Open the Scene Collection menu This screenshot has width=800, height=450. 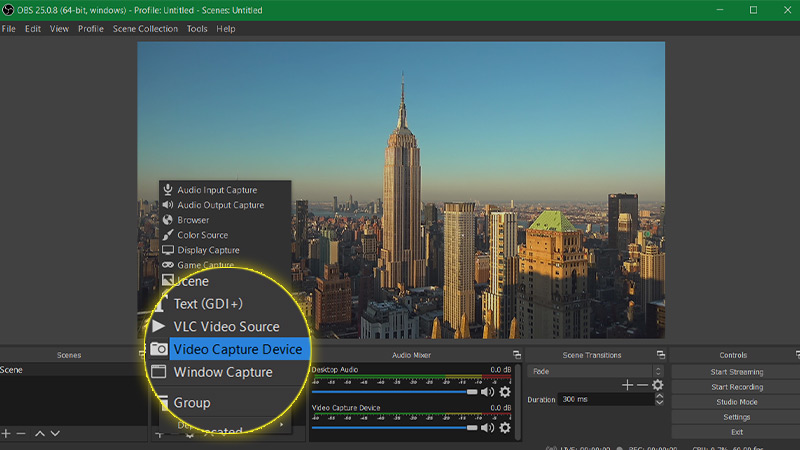(x=145, y=29)
